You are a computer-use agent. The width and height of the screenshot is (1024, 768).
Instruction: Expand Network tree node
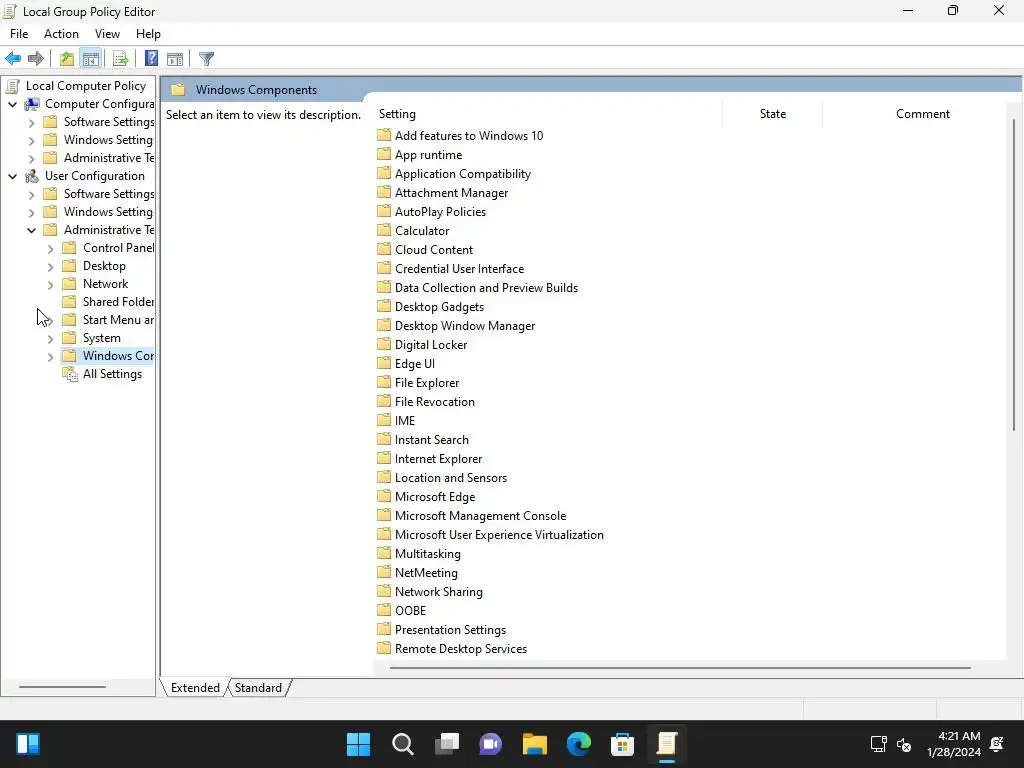coord(50,284)
